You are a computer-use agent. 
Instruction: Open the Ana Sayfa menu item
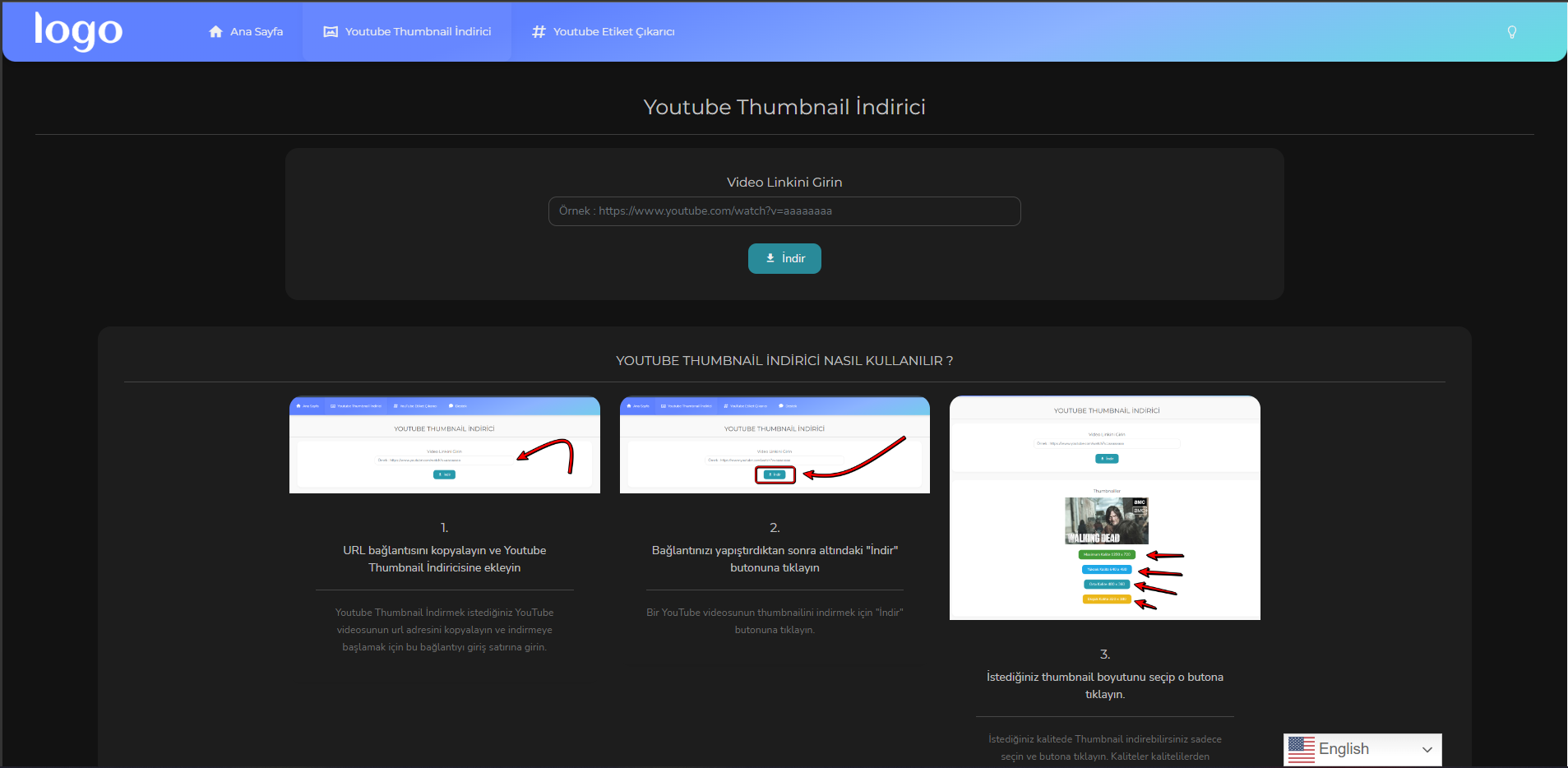[246, 32]
